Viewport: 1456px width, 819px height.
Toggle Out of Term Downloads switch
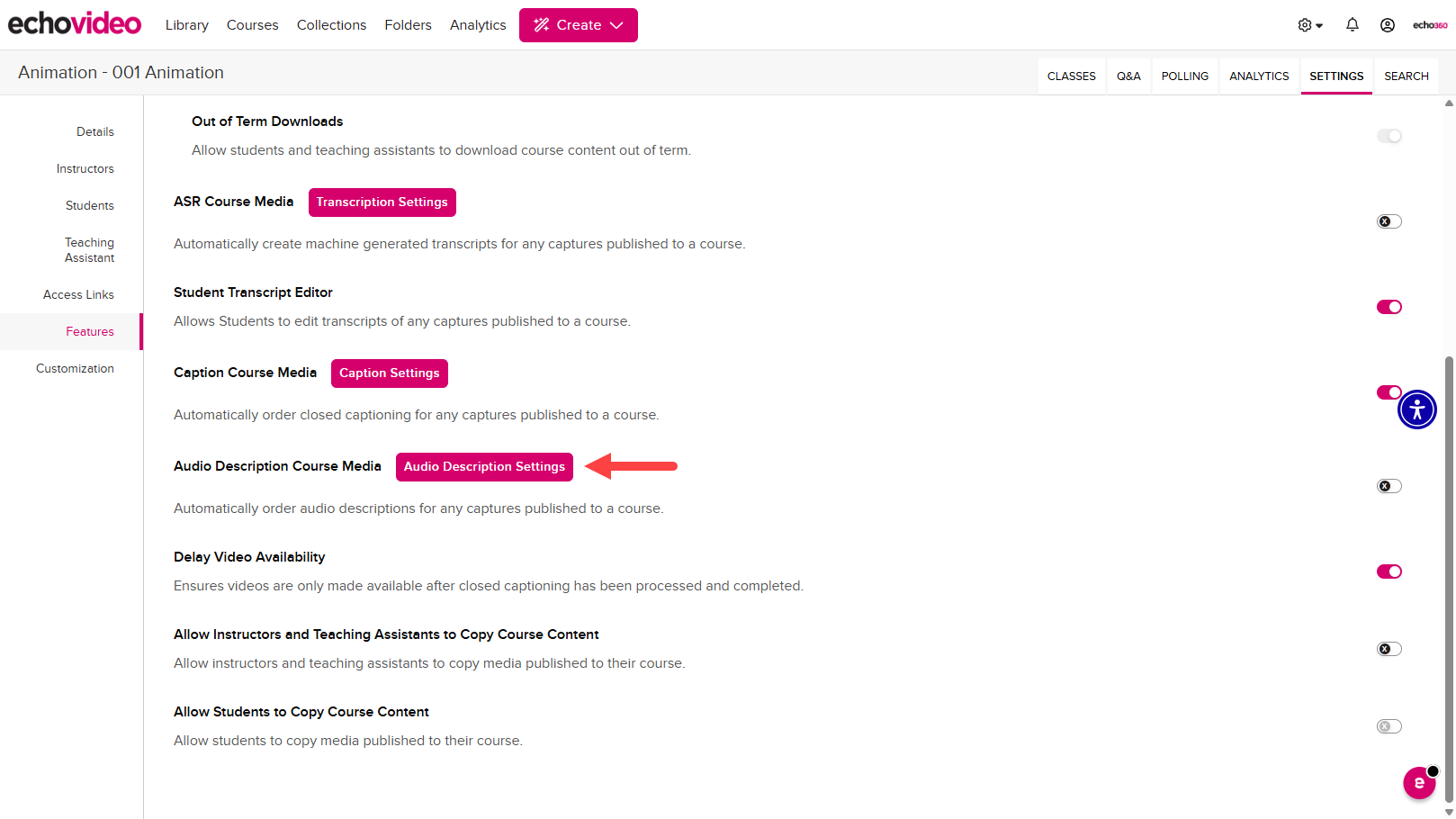click(x=1389, y=136)
